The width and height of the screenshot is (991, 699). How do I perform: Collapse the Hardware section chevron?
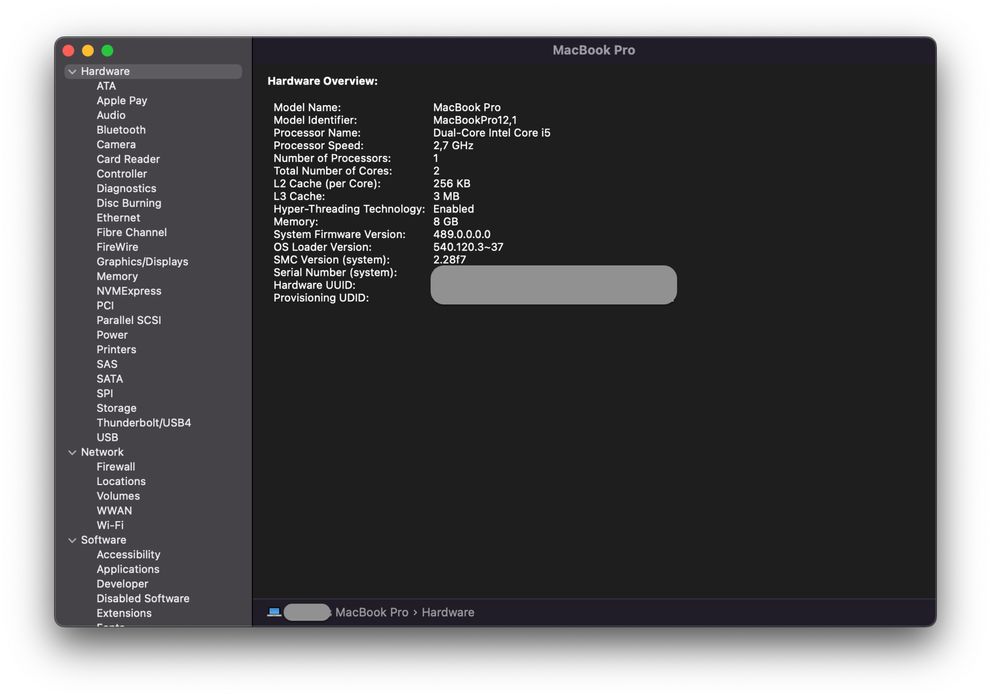tap(72, 71)
